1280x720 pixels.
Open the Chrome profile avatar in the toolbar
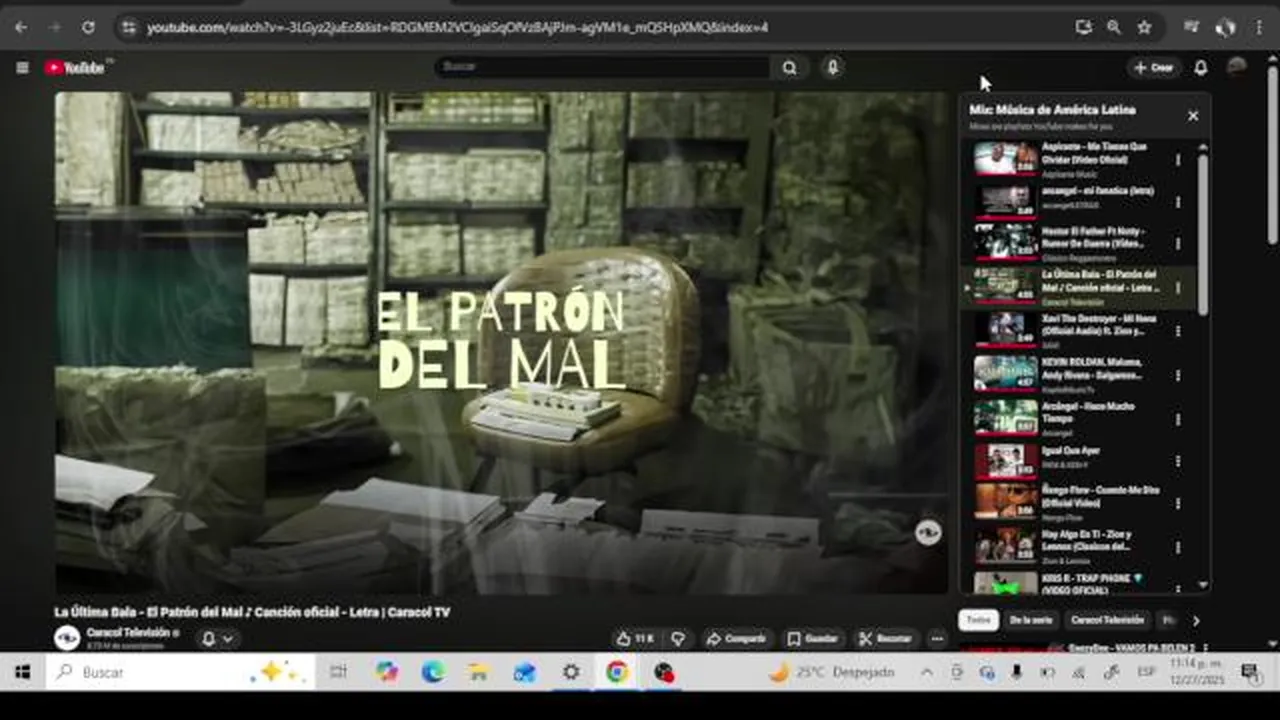pyautogui.click(x=1225, y=28)
